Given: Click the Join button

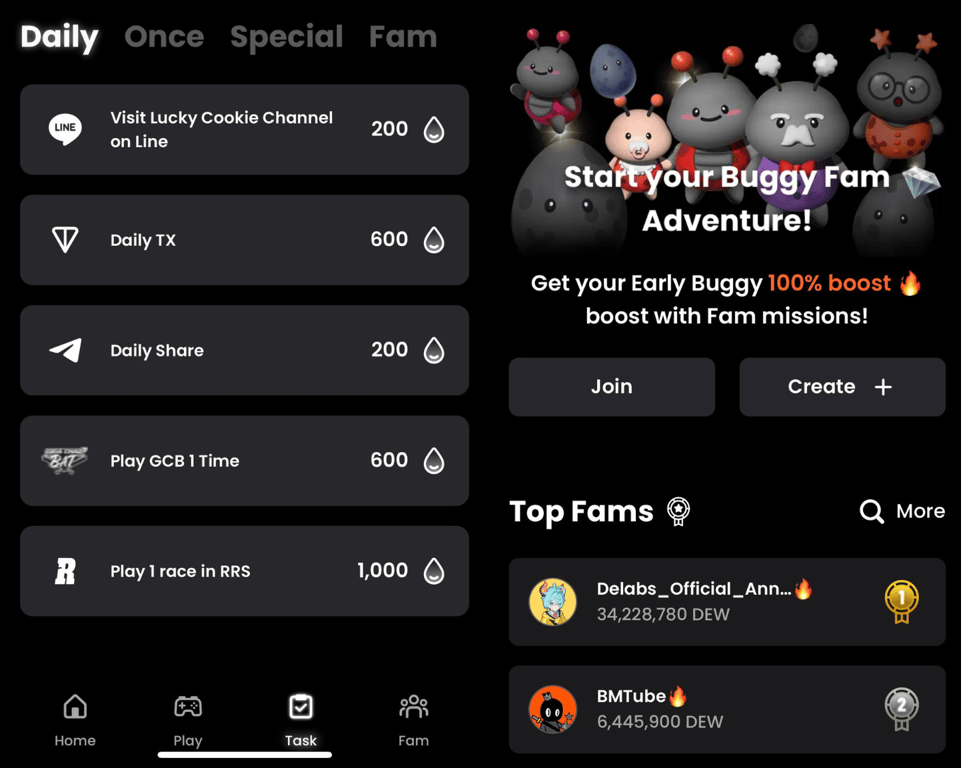Looking at the screenshot, I should (612, 387).
